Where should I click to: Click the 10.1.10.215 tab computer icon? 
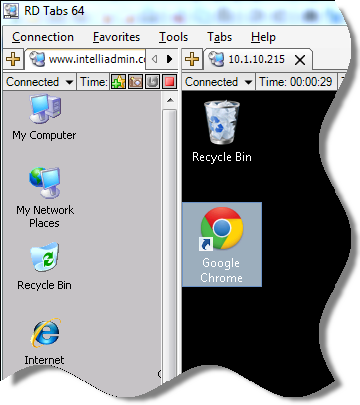coord(216,59)
